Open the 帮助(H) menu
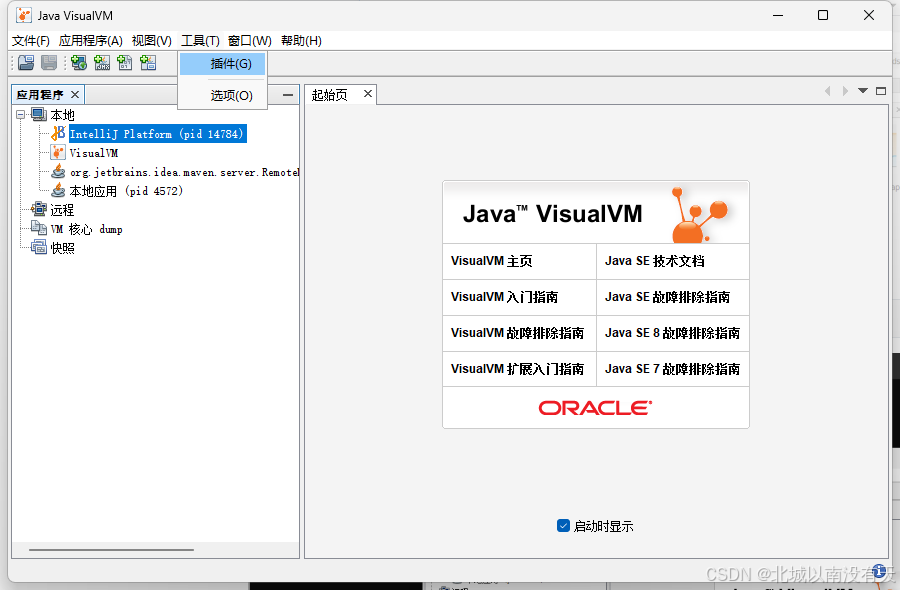 pos(301,41)
